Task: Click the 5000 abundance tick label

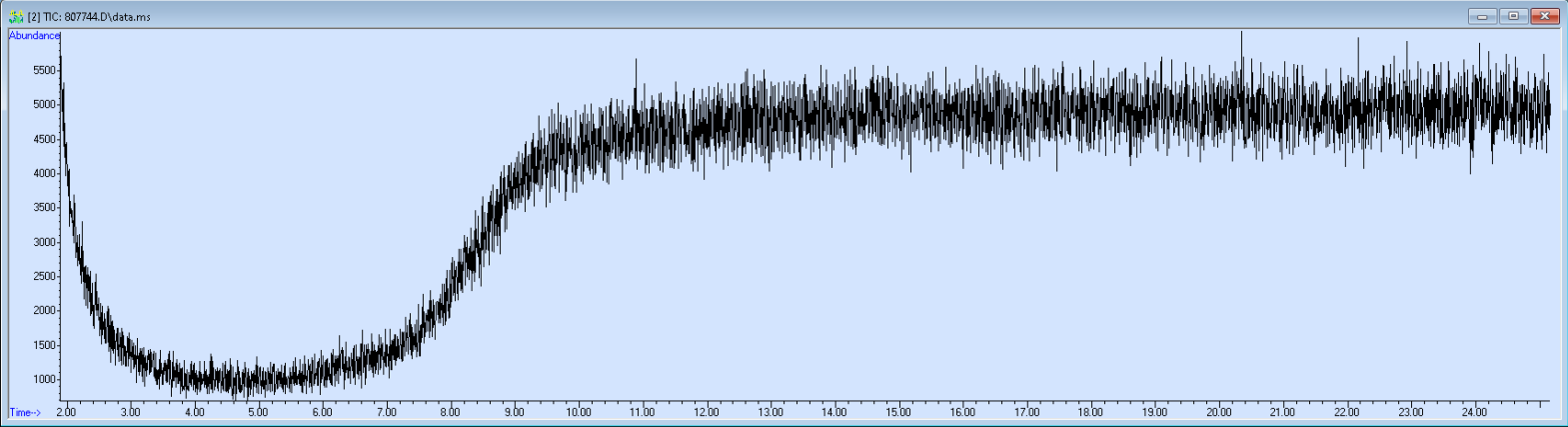Action: coord(45,104)
